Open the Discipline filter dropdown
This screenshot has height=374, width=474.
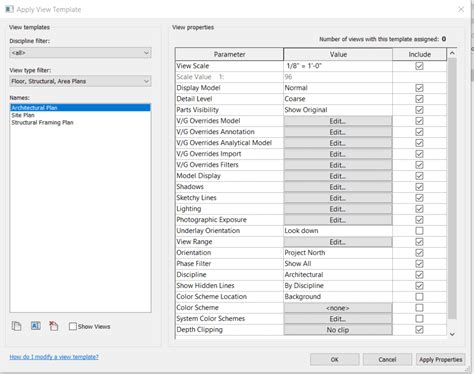80,53
